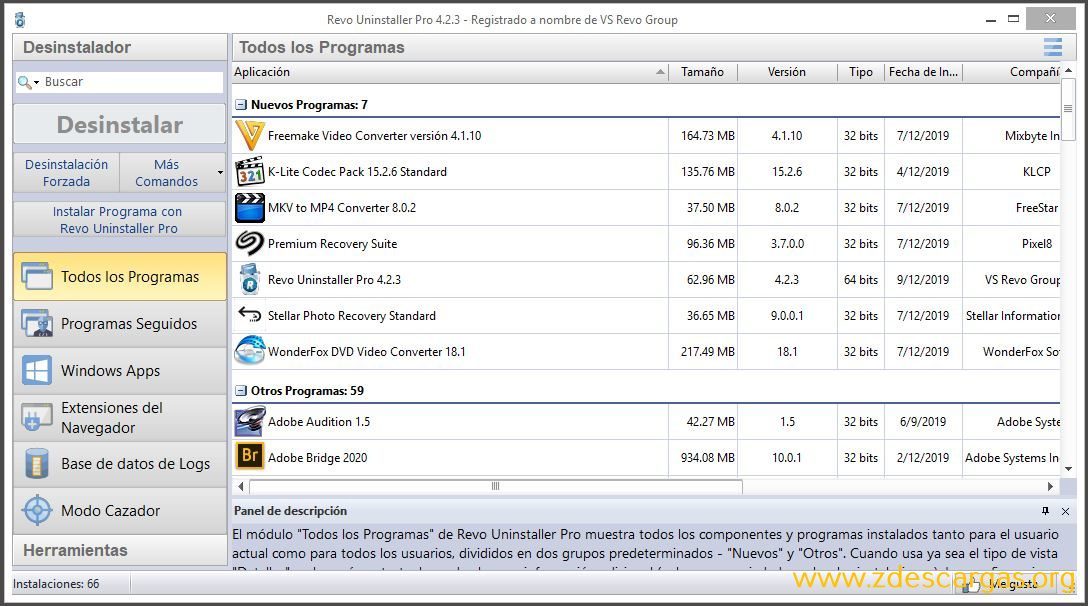Switch to Modo Cazador
The height and width of the screenshot is (606, 1088).
click(120, 510)
